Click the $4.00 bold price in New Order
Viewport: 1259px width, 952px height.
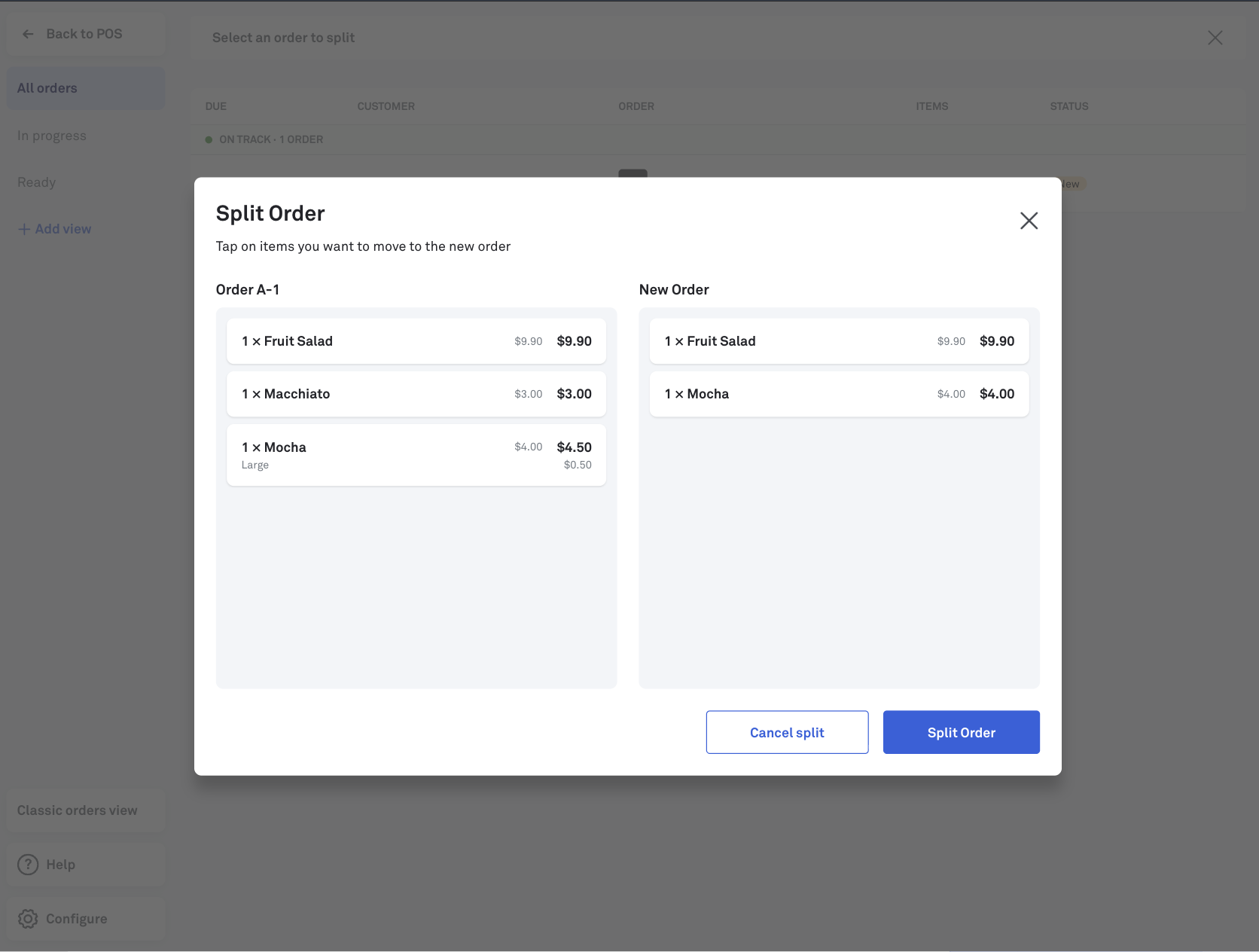click(997, 394)
